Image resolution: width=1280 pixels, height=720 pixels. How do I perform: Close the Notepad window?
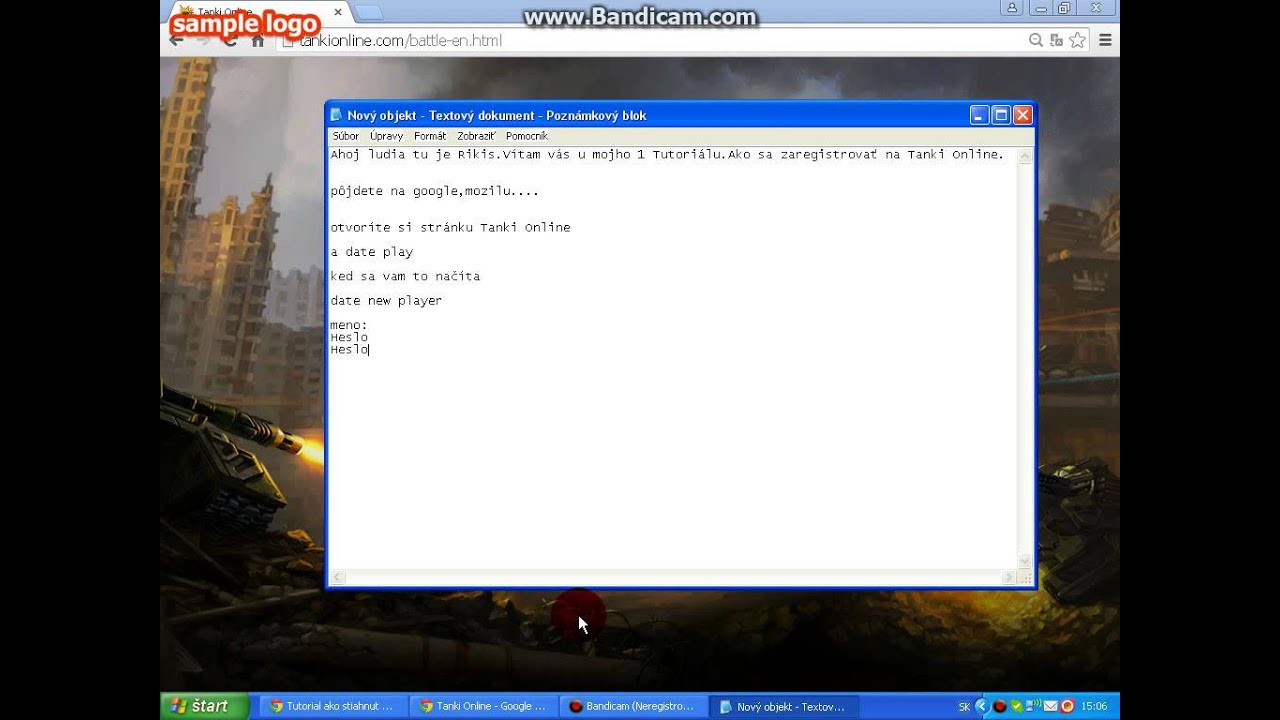point(1023,115)
